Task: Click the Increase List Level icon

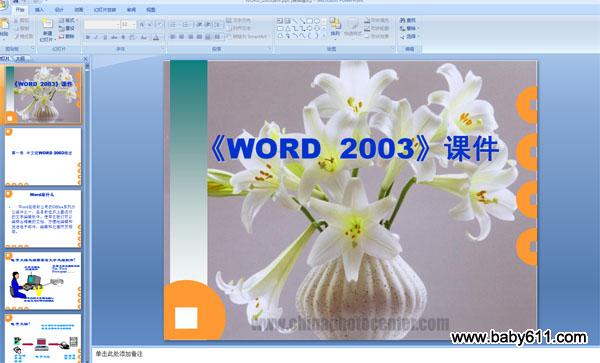Action: [208, 25]
